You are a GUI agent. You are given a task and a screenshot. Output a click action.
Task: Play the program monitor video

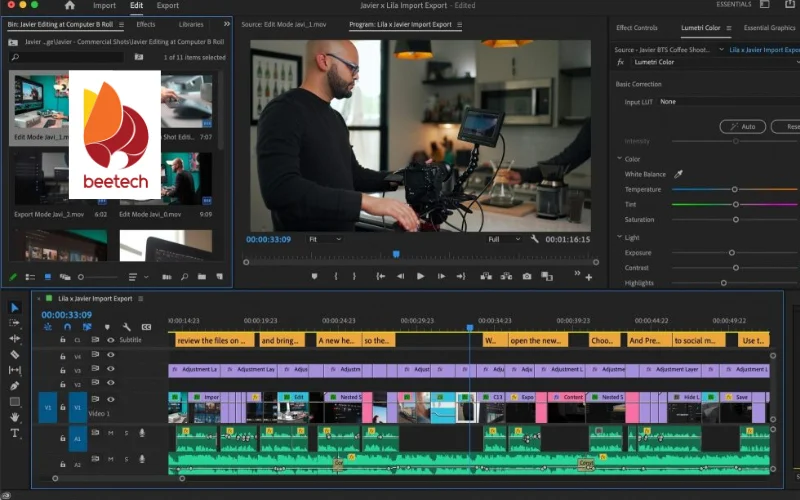[x=420, y=276]
